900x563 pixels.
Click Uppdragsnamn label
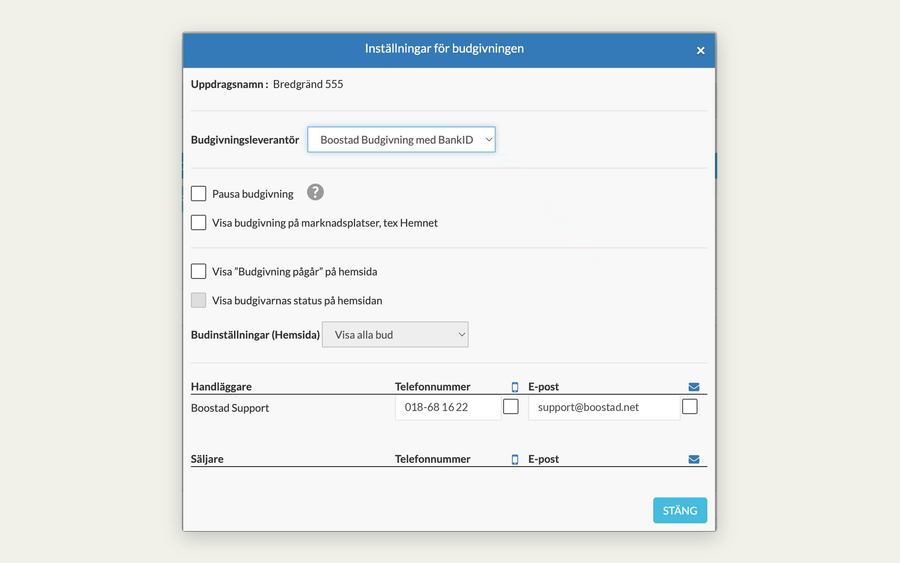pyautogui.click(x=230, y=84)
